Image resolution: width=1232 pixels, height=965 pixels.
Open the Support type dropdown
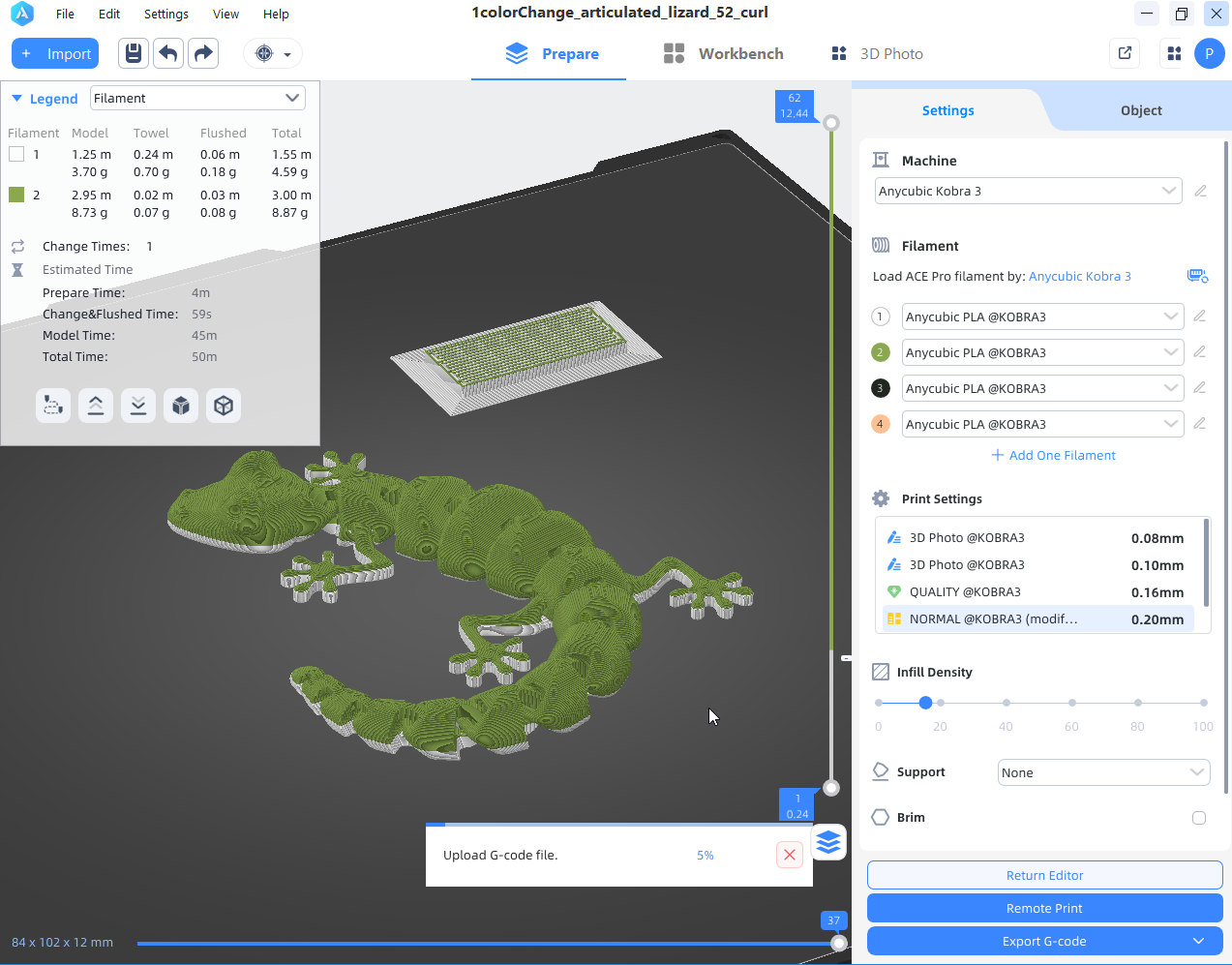(x=1103, y=772)
